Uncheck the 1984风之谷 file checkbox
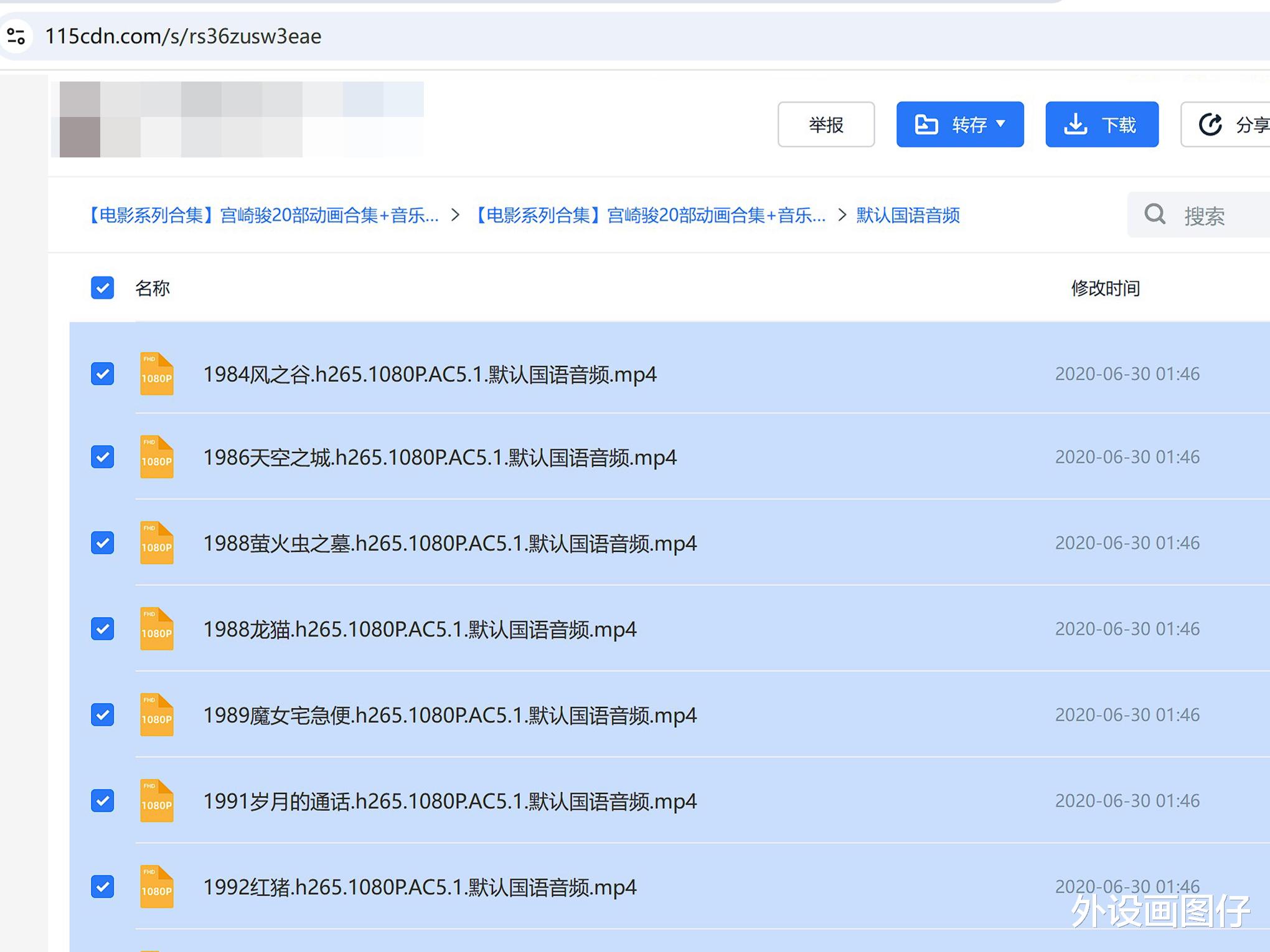The width and height of the screenshot is (1270, 952). point(103,374)
